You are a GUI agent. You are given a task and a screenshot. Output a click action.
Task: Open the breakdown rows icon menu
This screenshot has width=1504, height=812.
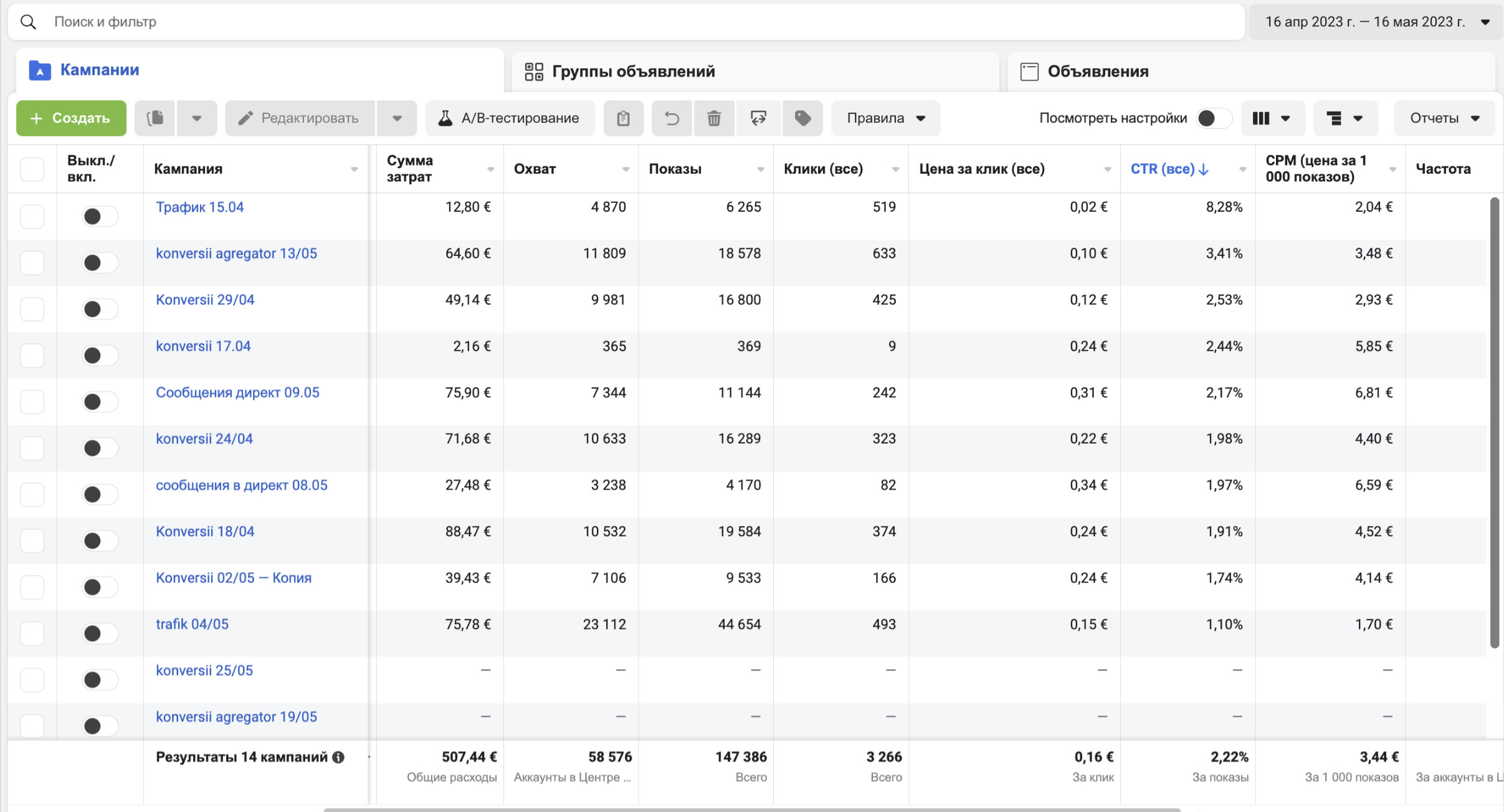tap(1345, 118)
